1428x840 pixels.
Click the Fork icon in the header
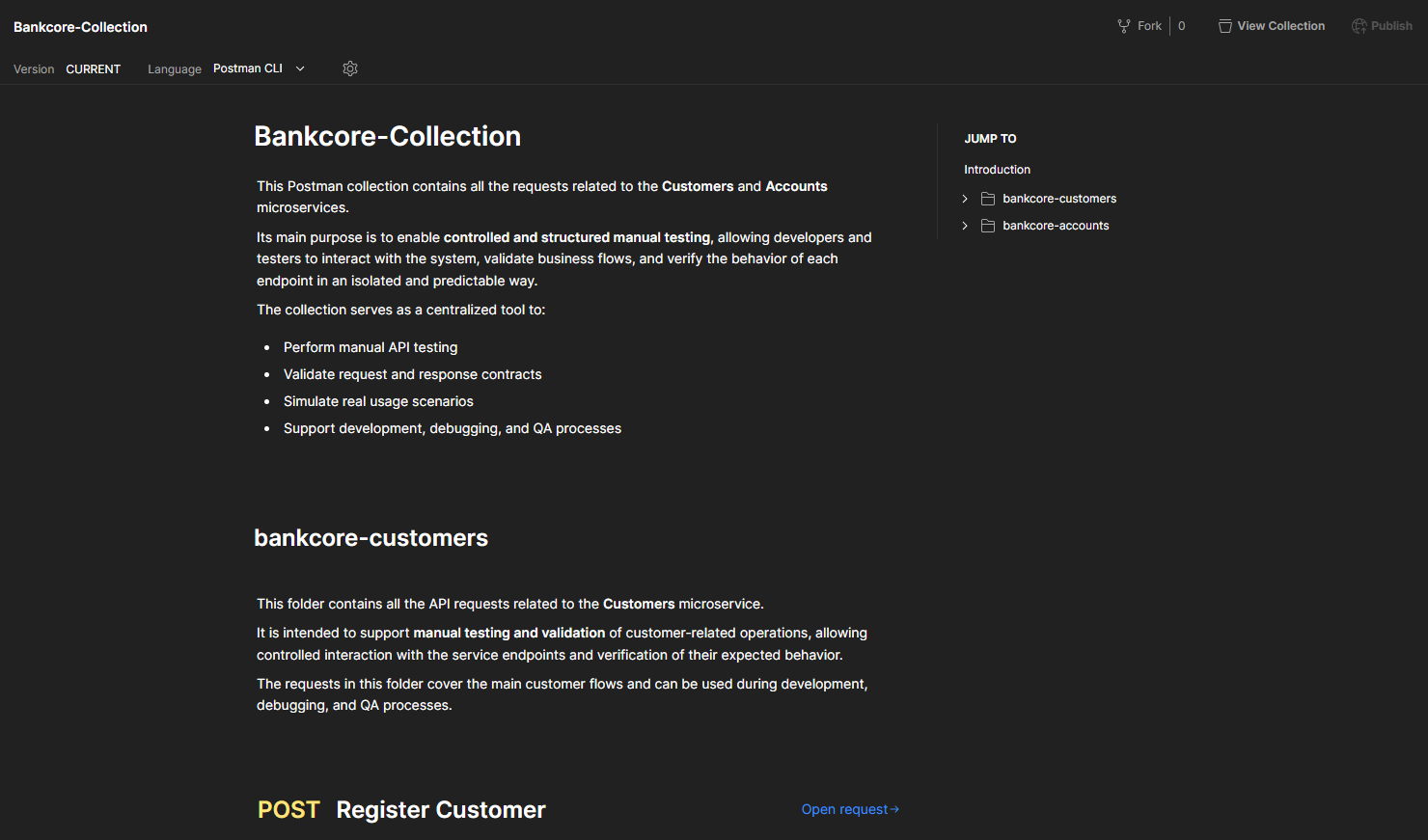[x=1122, y=25]
